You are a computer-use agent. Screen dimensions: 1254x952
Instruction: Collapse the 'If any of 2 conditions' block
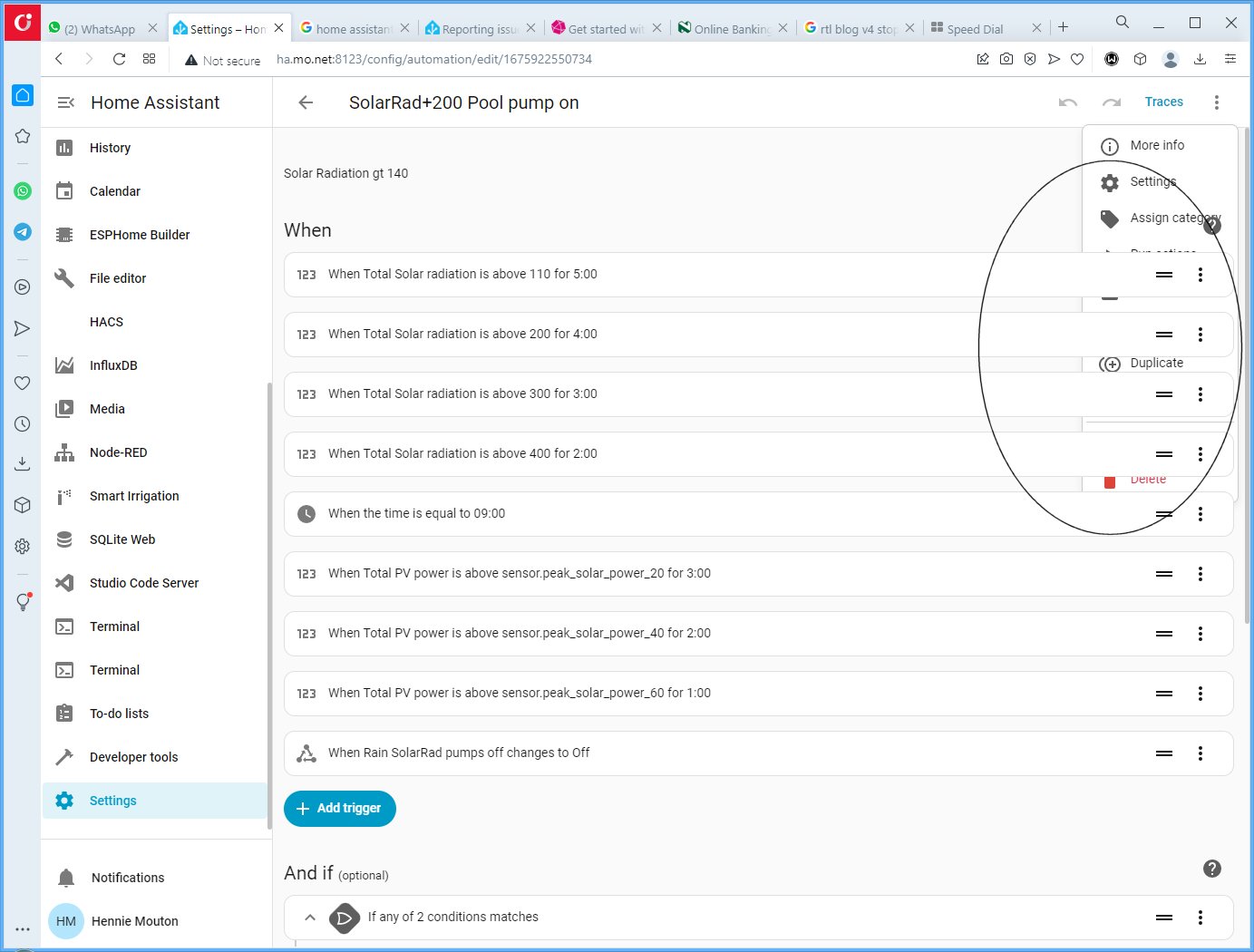[x=310, y=918]
